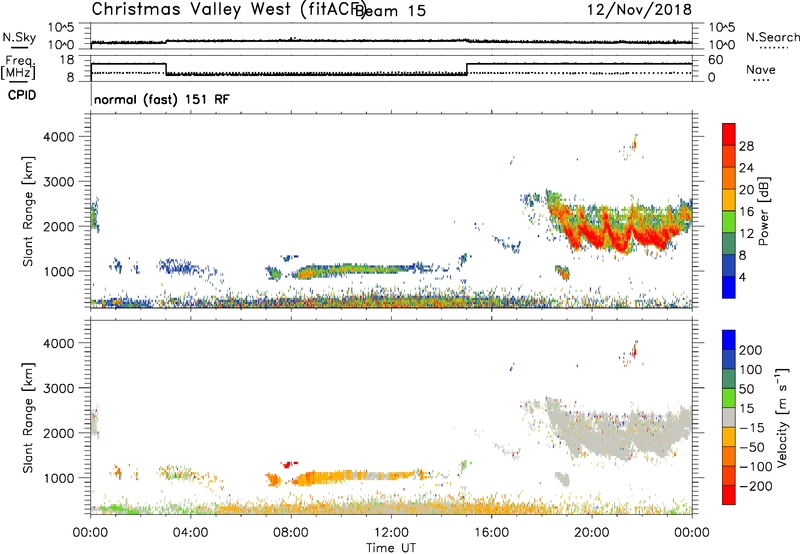Click the "3000" tick of the velocity panel
Image resolution: width=800 pixels, height=554 pixels.
58,388
